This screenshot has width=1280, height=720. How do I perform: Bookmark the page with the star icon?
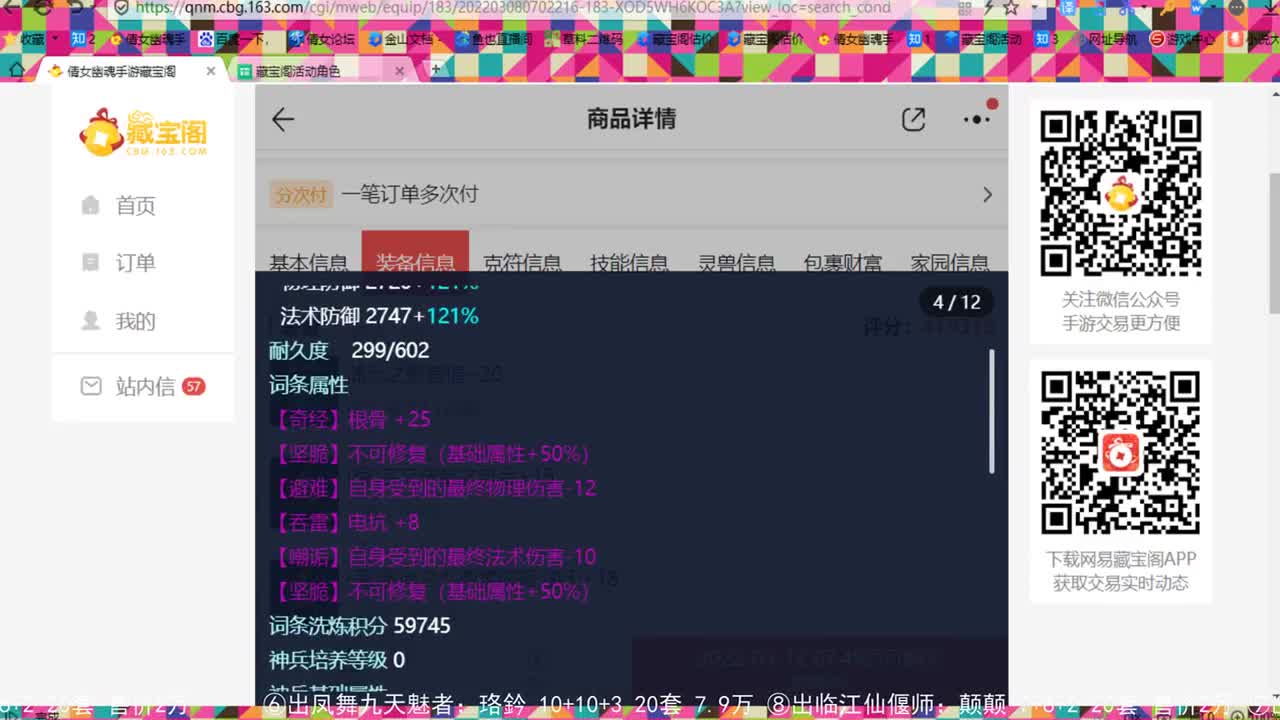[1011, 7]
